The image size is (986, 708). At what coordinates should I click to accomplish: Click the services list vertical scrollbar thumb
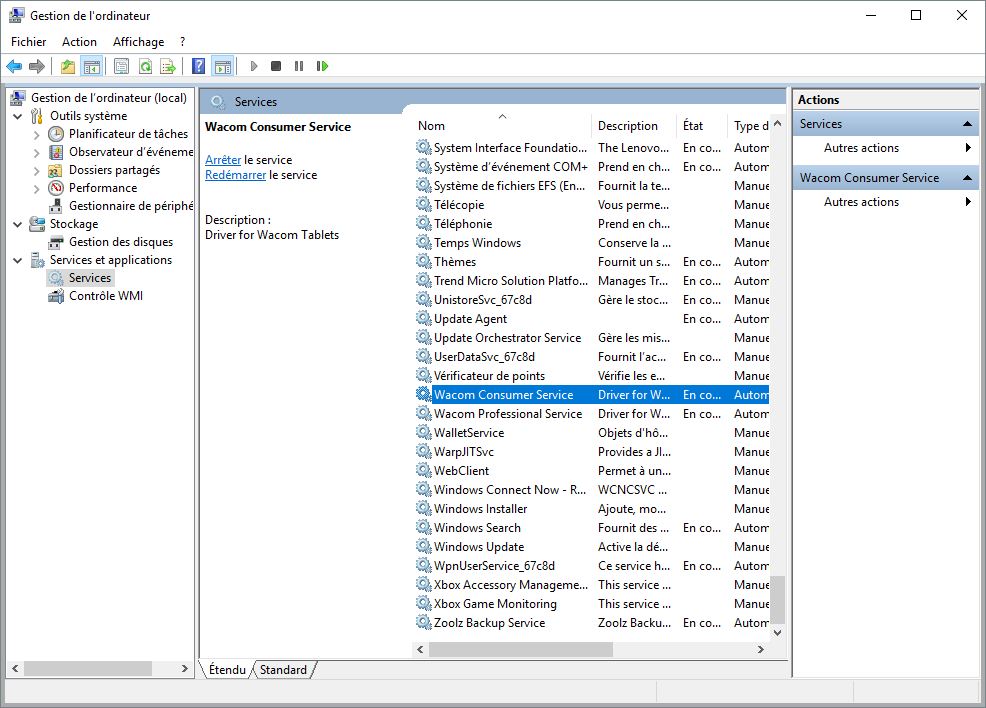tap(778, 599)
